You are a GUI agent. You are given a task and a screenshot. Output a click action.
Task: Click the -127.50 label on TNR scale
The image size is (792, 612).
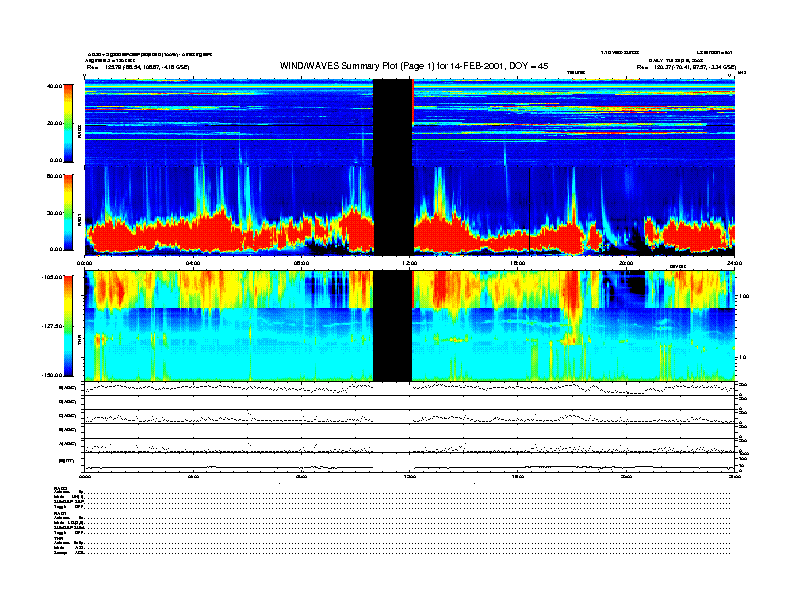(x=52, y=326)
